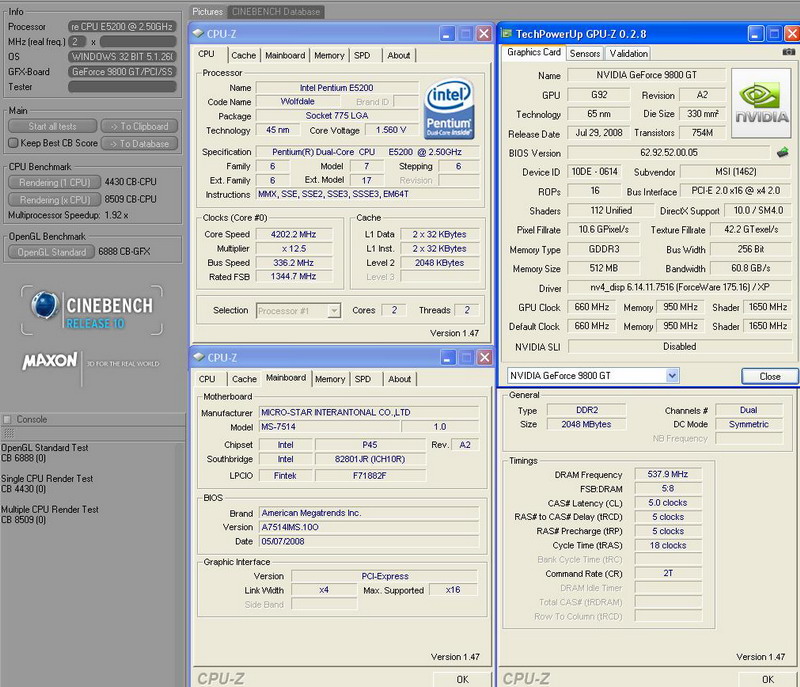This screenshot has height=687, width=800.
Task: Click the BIOS save chip icon
Action: [x=783, y=153]
